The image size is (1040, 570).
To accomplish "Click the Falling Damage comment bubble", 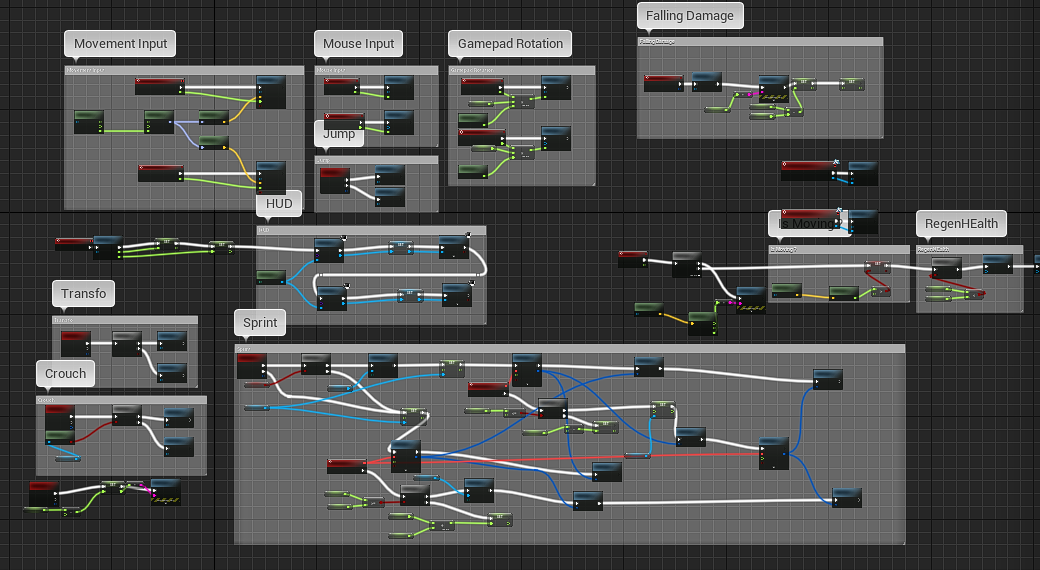I will (689, 16).
